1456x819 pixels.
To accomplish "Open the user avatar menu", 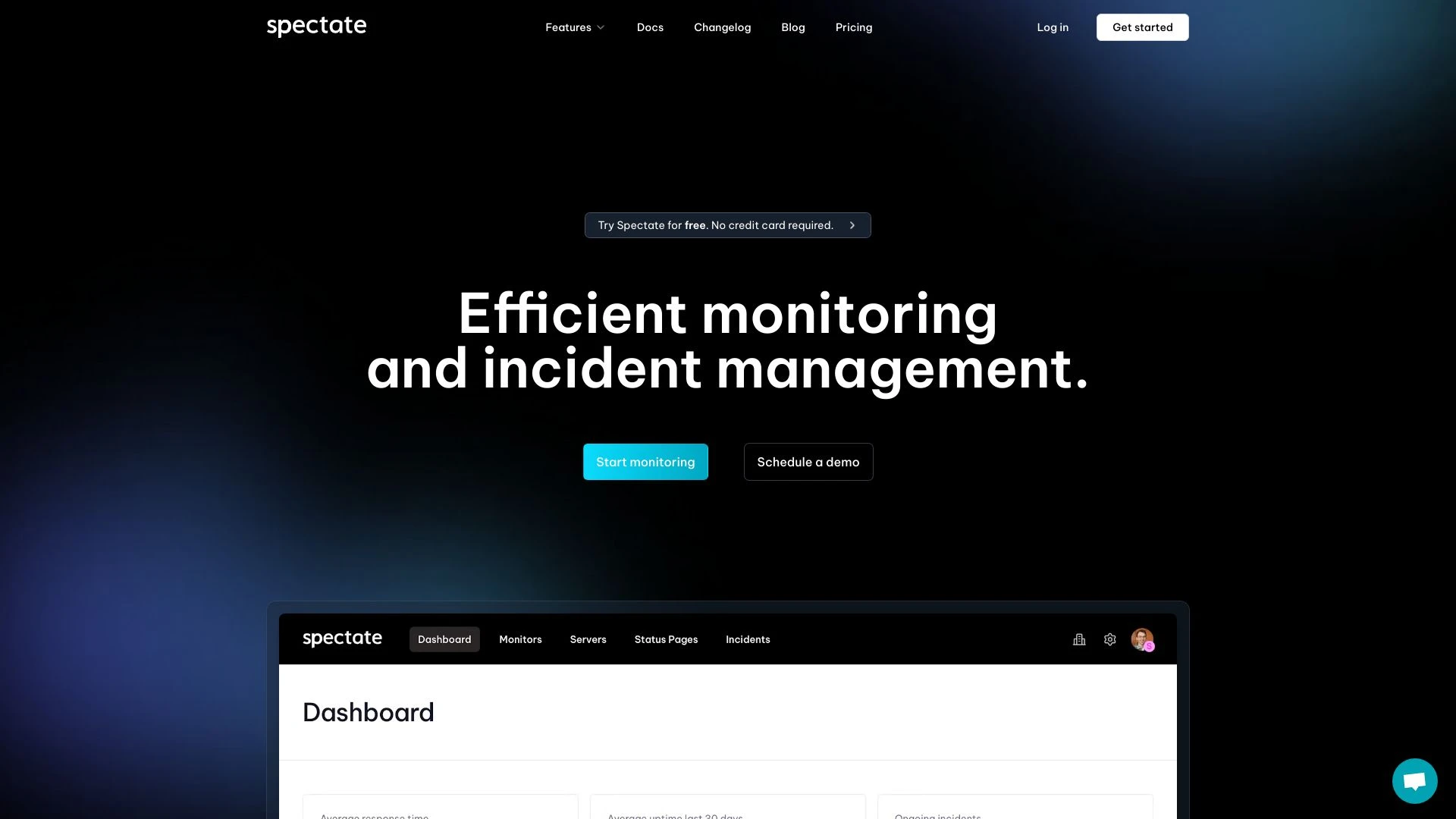I will click(1141, 639).
